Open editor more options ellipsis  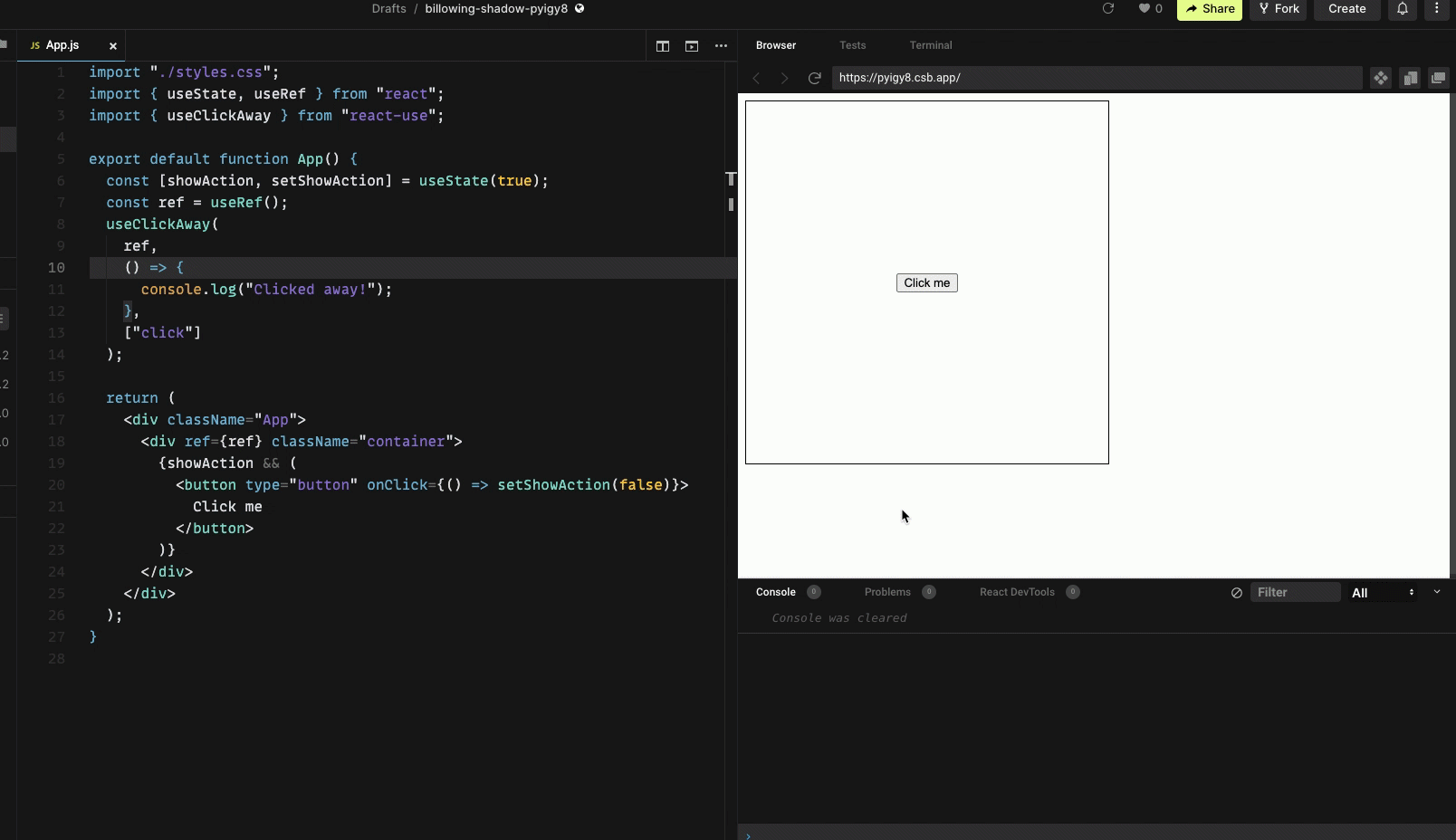[721, 46]
